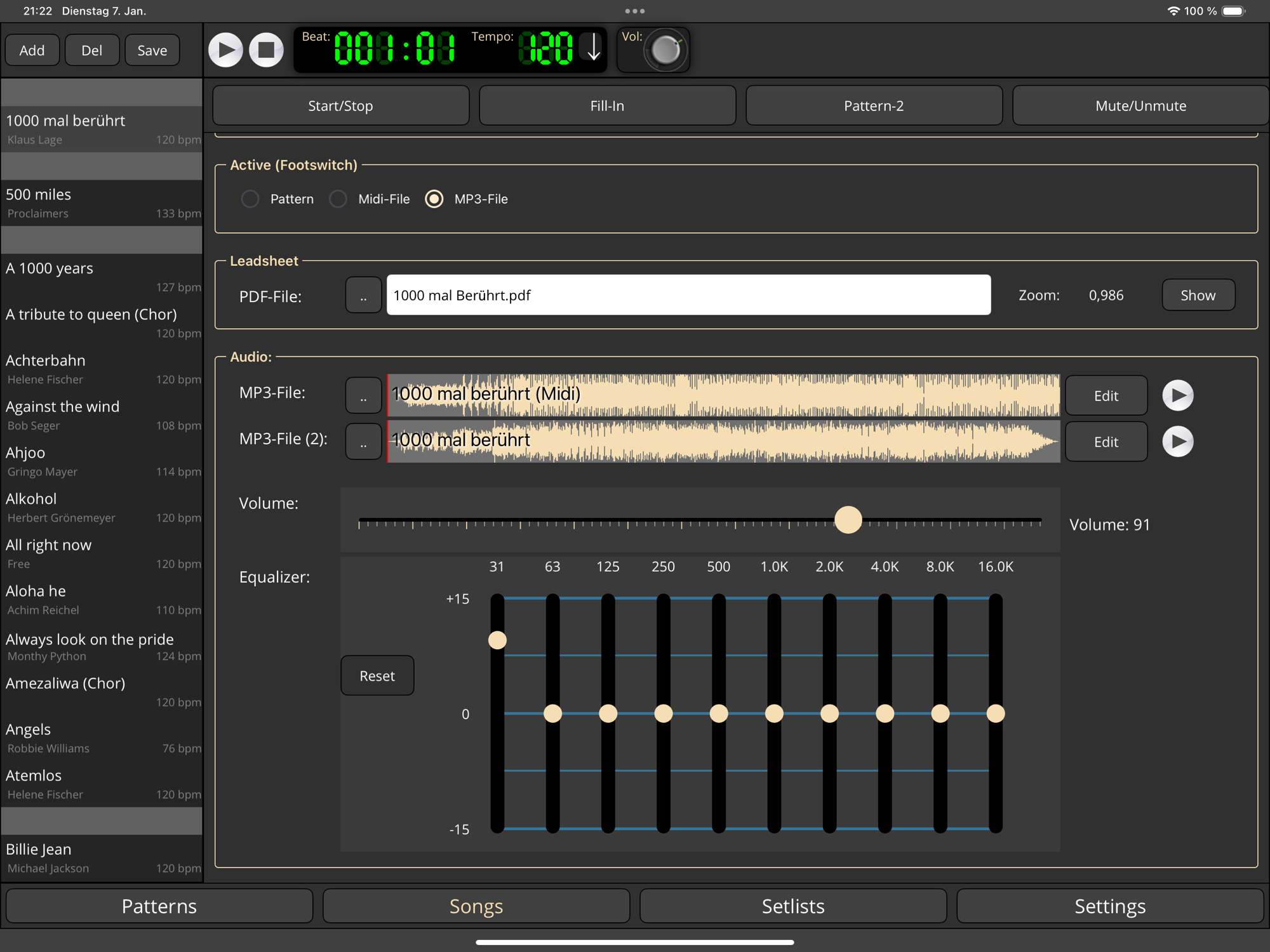Click the Volume slider handle
The image size is (1270, 952).
(x=848, y=520)
